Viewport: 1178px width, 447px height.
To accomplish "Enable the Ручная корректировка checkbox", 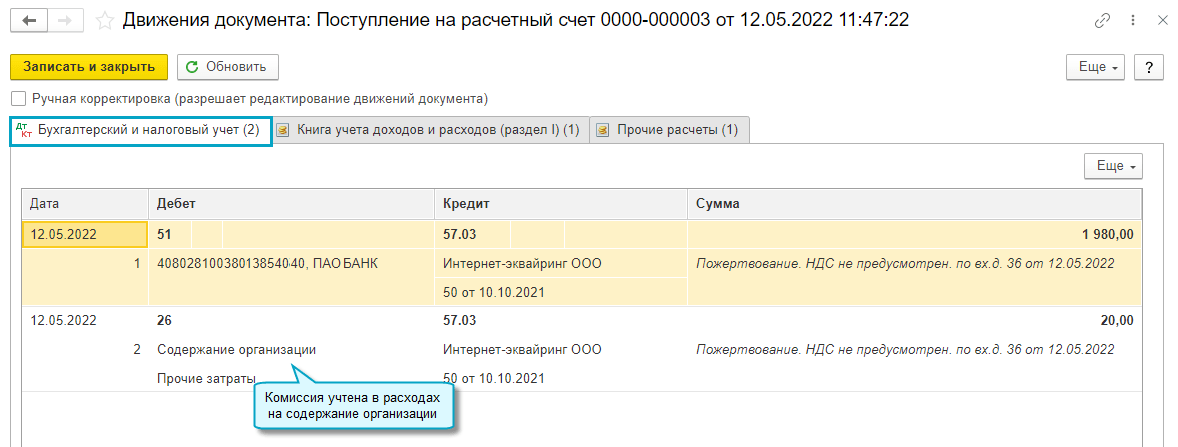I will point(18,99).
